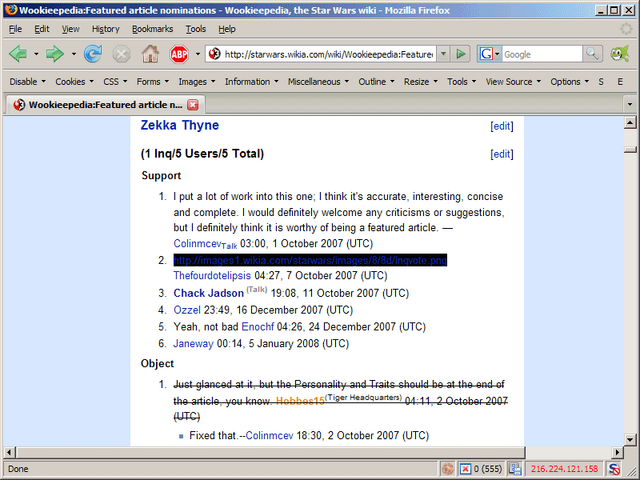Open the tab list dropdown arrow
This screenshot has height=480, width=640.
629,104
